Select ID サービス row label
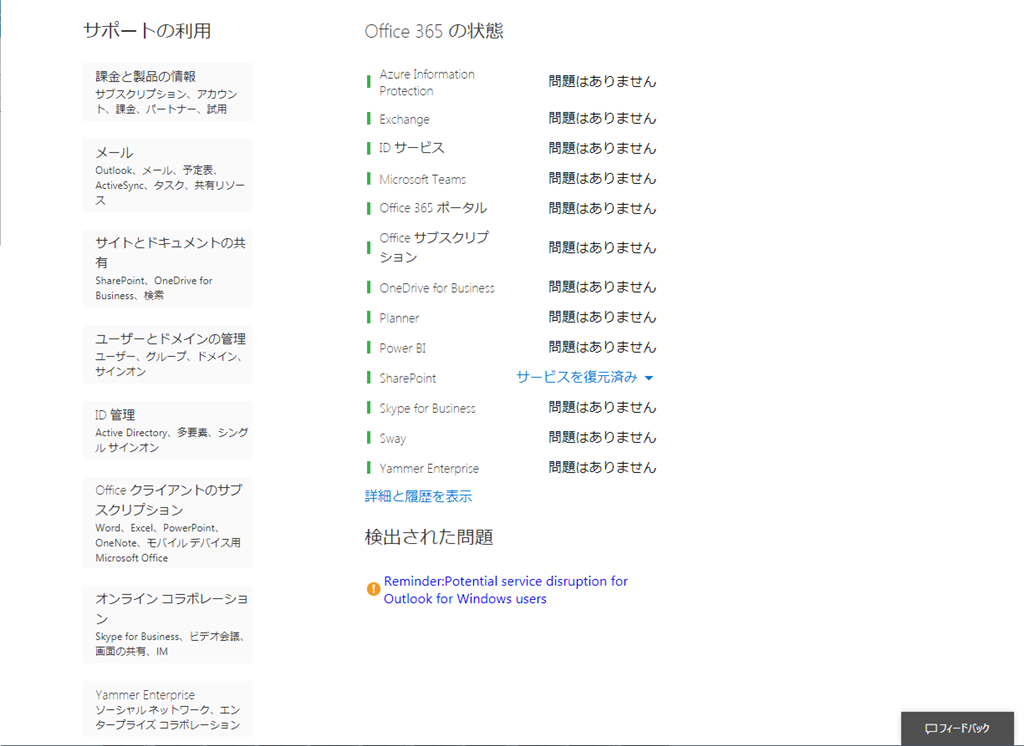Viewport: 1024px width, 746px height. point(411,148)
